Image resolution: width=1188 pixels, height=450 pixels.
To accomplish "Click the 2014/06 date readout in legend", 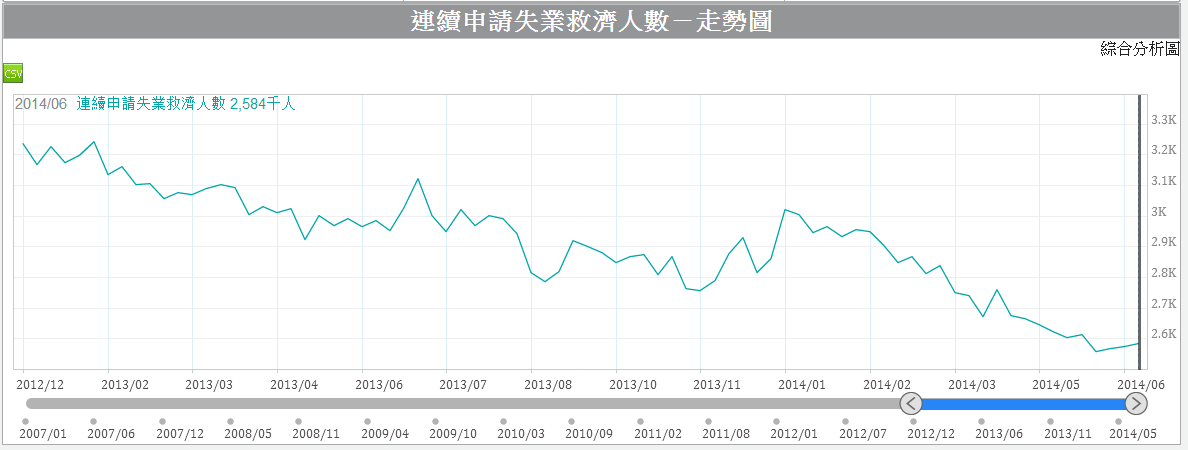I will pyautogui.click(x=42, y=105).
